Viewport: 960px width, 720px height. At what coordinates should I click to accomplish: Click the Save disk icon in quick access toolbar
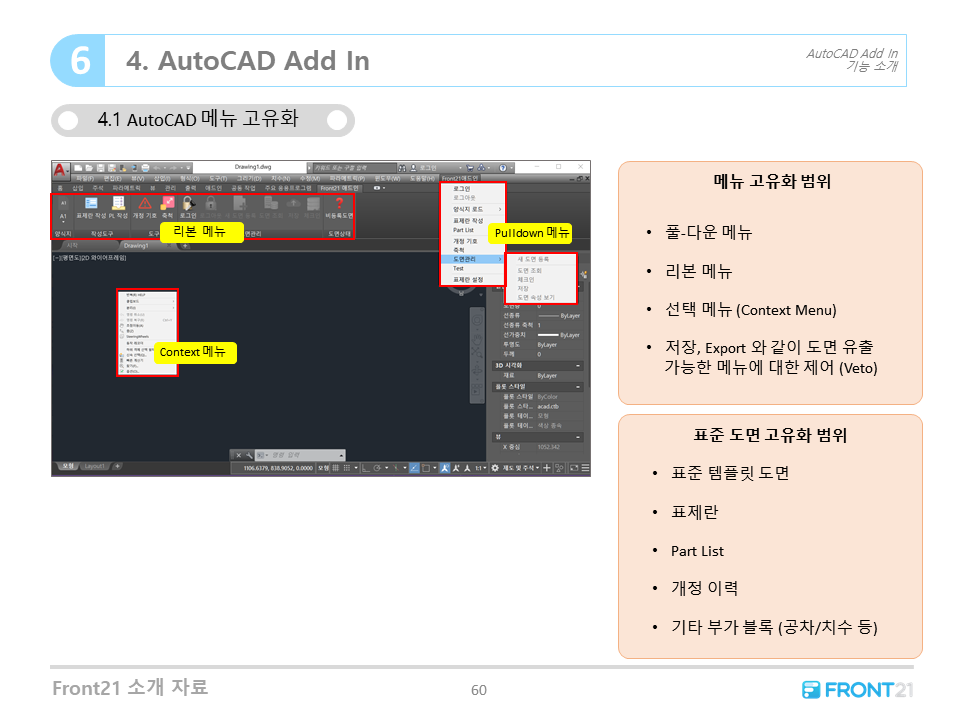(x=100, y=168)
